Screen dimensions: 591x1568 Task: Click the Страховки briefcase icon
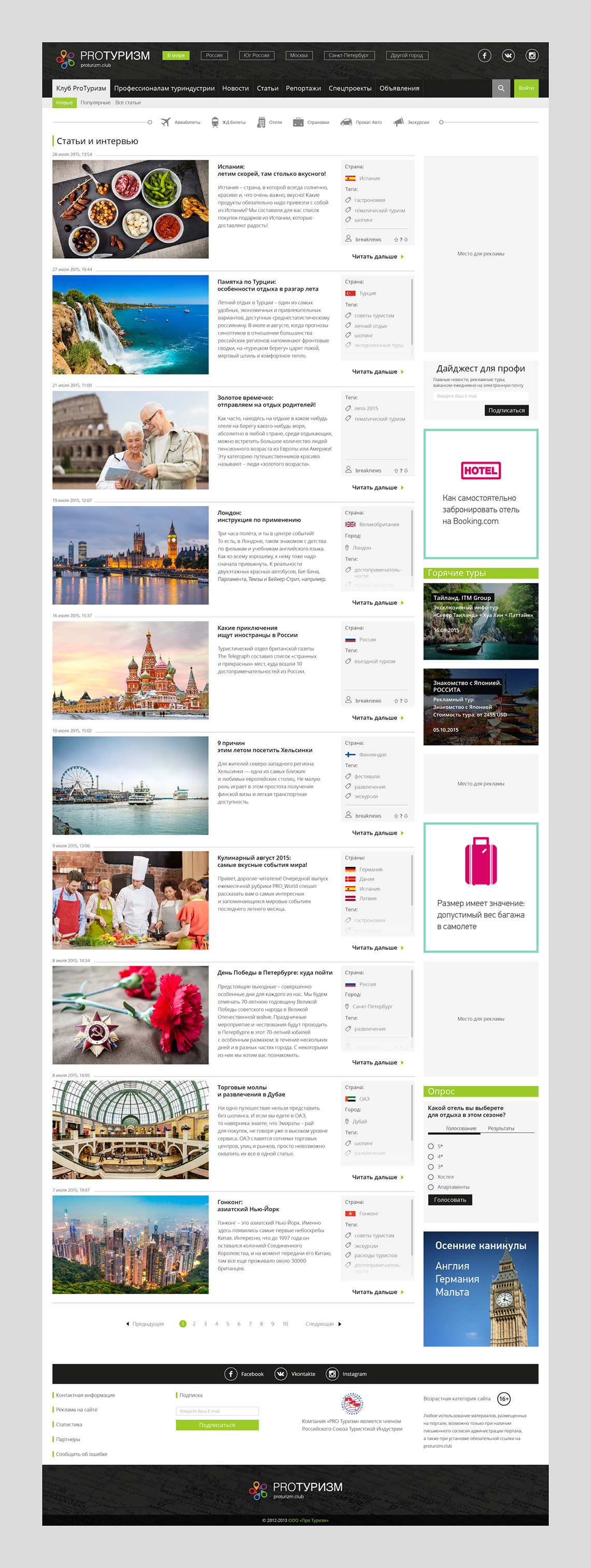pyautogui.click(x=298, y=122)
